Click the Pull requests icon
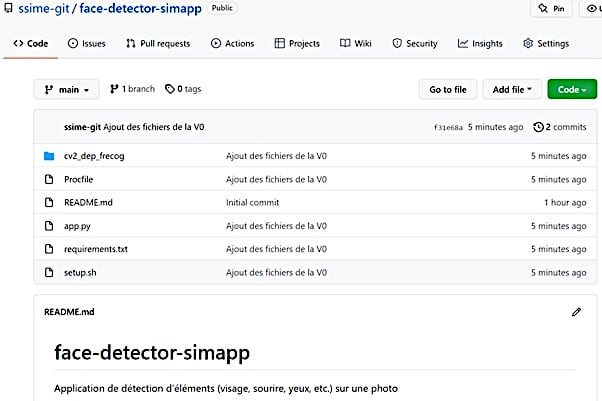Viewport: 602px width, 401px height. coord(131,43)
